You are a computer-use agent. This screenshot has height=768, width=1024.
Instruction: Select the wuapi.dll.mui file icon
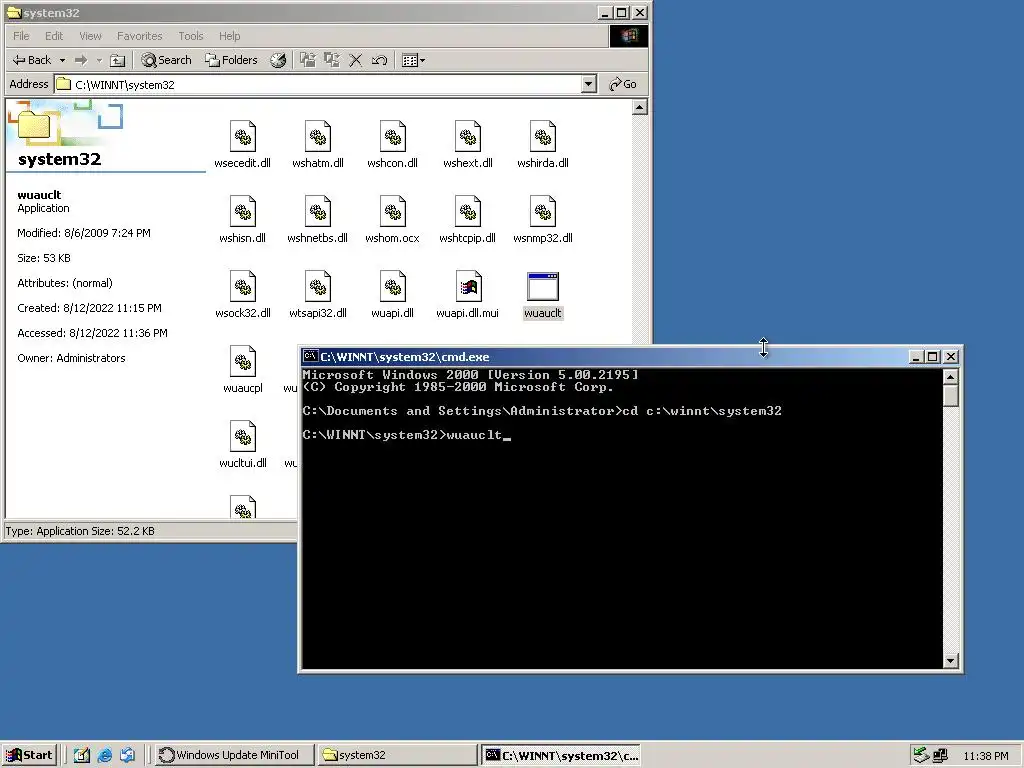coord(468,287)
